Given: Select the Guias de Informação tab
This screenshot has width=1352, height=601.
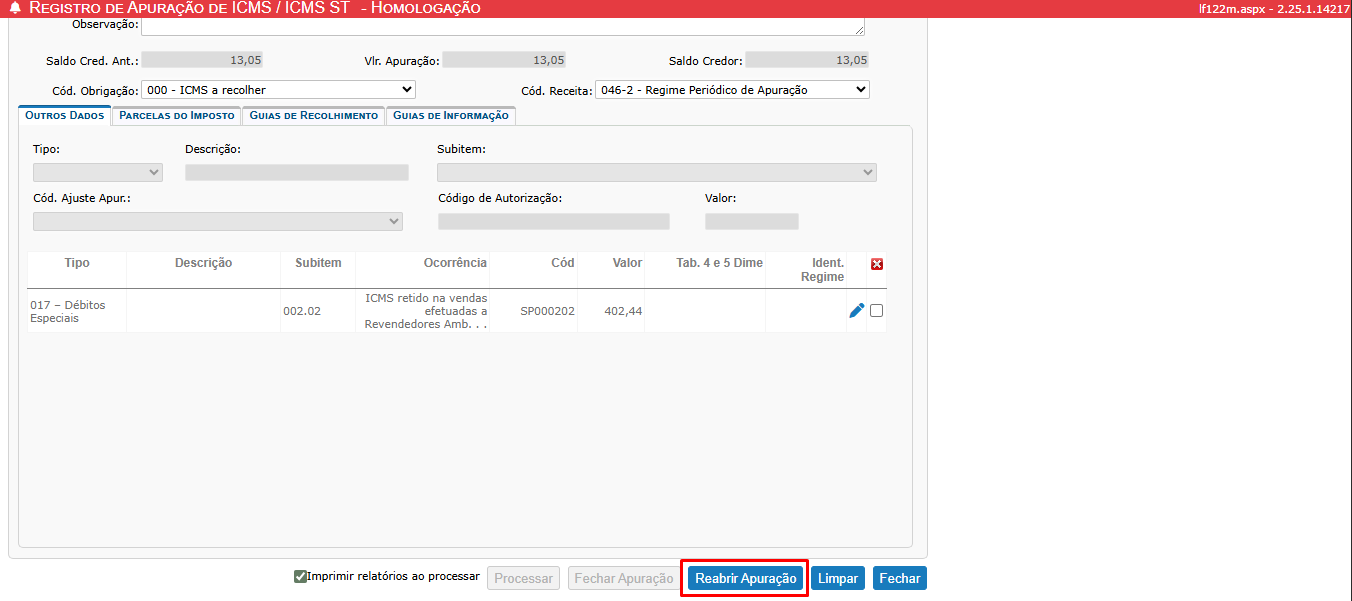Looking at the screenshot, I should pos(451,116).
